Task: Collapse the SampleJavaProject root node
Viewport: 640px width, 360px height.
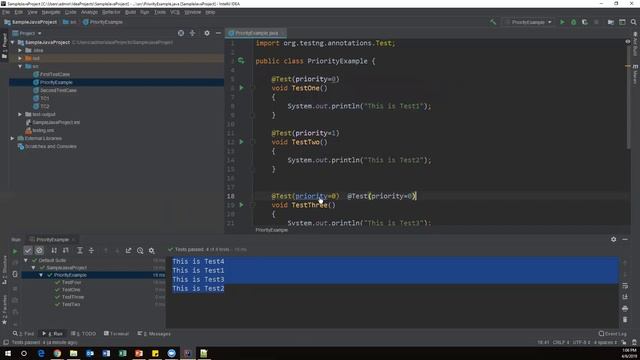Action: 13,42
